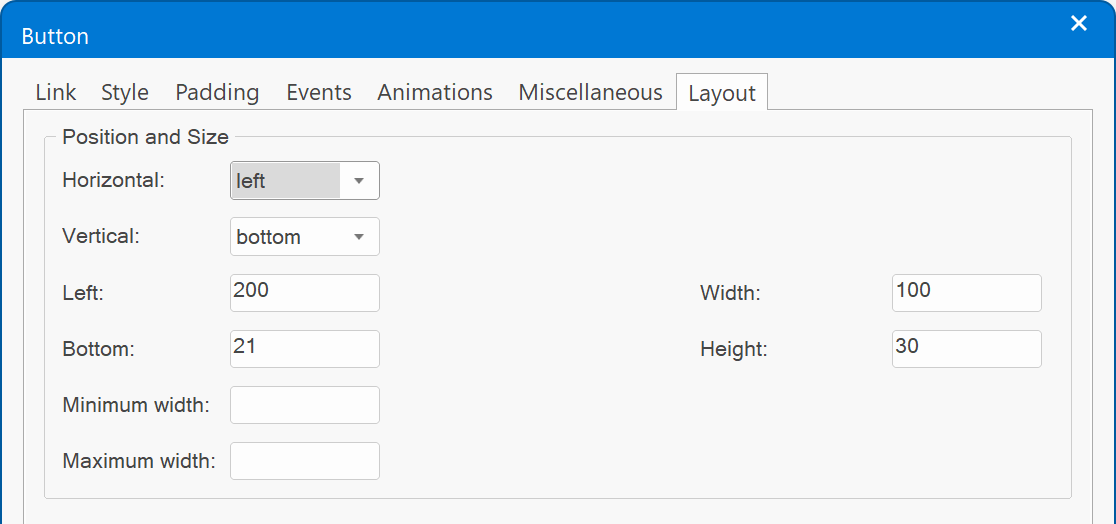Select the Maximum width input box
The height and width of the screenshot is (524, 1116).
[305, 461]
